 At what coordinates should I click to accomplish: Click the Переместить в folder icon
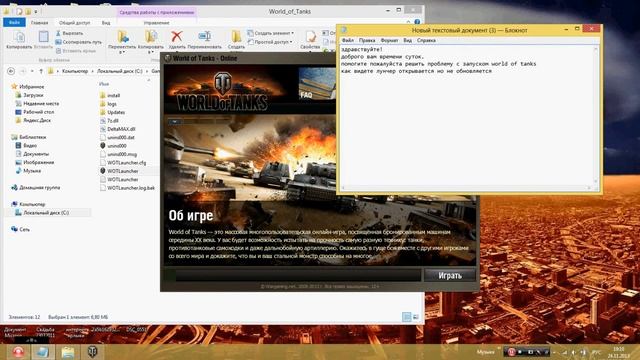(122, 37)
